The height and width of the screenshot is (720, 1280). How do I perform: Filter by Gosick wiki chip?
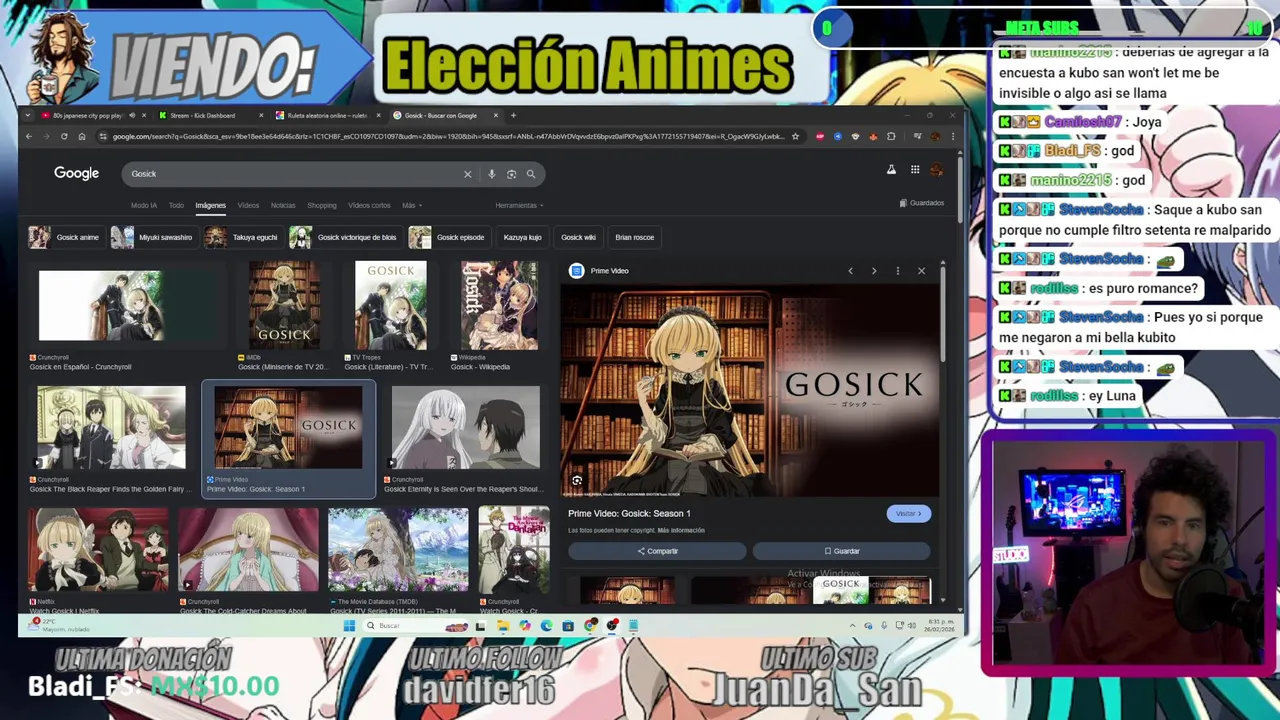pos(578,237)
